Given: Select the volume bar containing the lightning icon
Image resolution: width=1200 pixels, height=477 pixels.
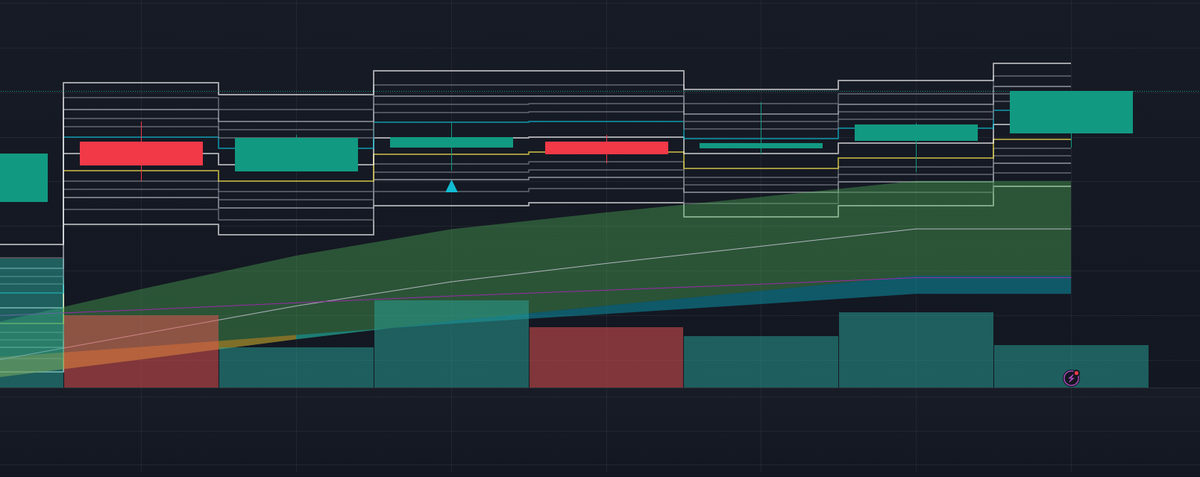Looking at the screenshot, I should click(x=1071, y=366).
